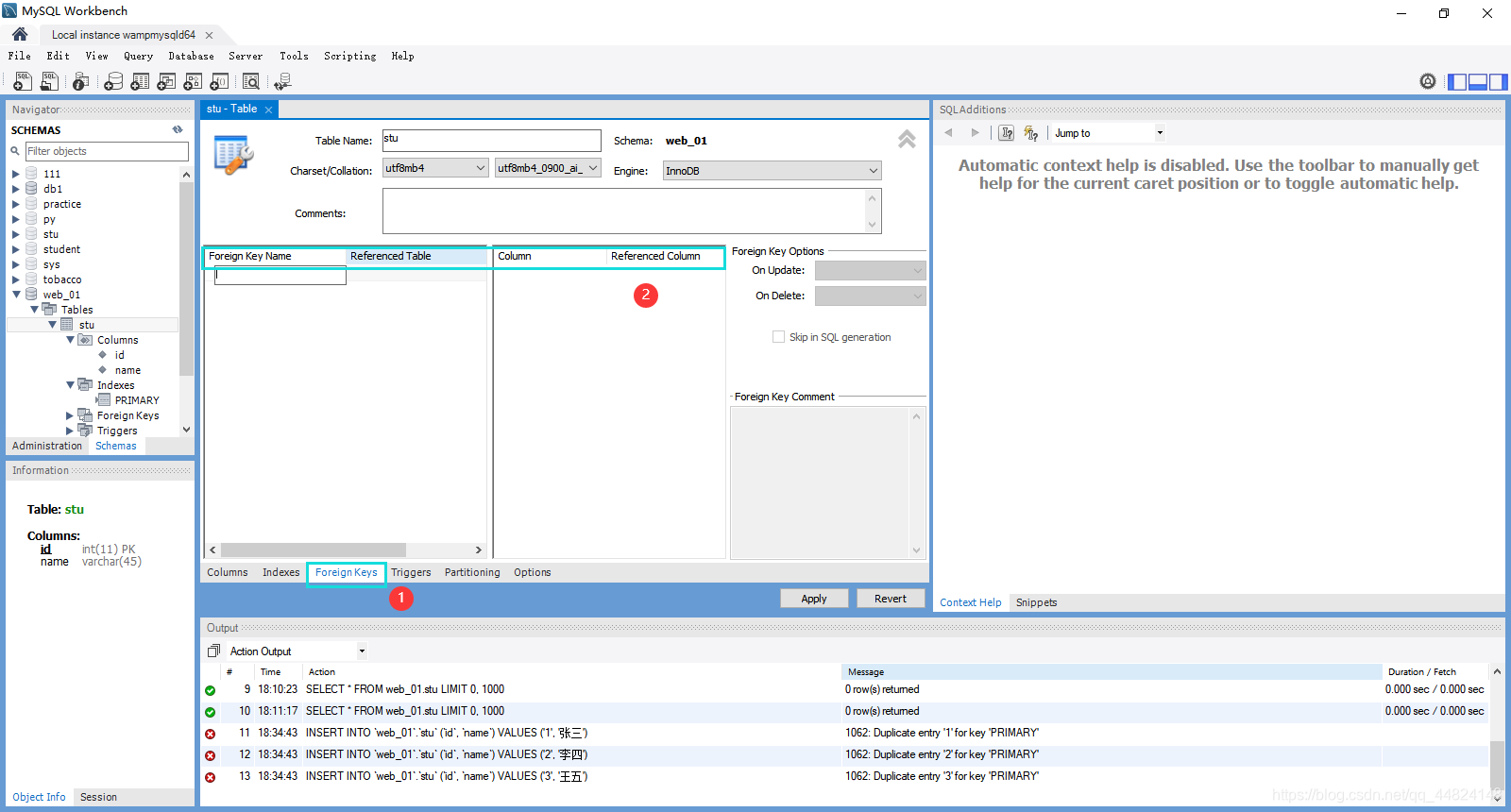Toggle Skip in SQL generation checkbox

click(x=778, y=337)
